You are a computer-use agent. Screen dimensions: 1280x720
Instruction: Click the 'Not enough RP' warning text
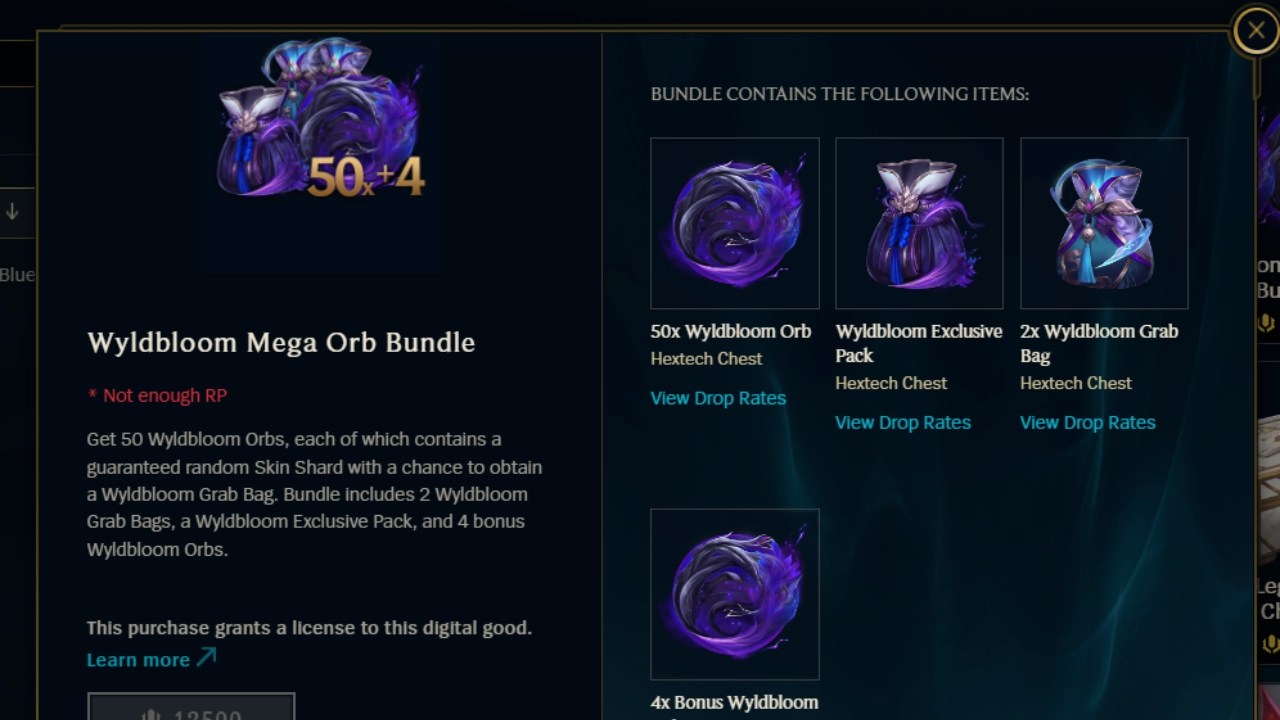[x=158, y=395]
